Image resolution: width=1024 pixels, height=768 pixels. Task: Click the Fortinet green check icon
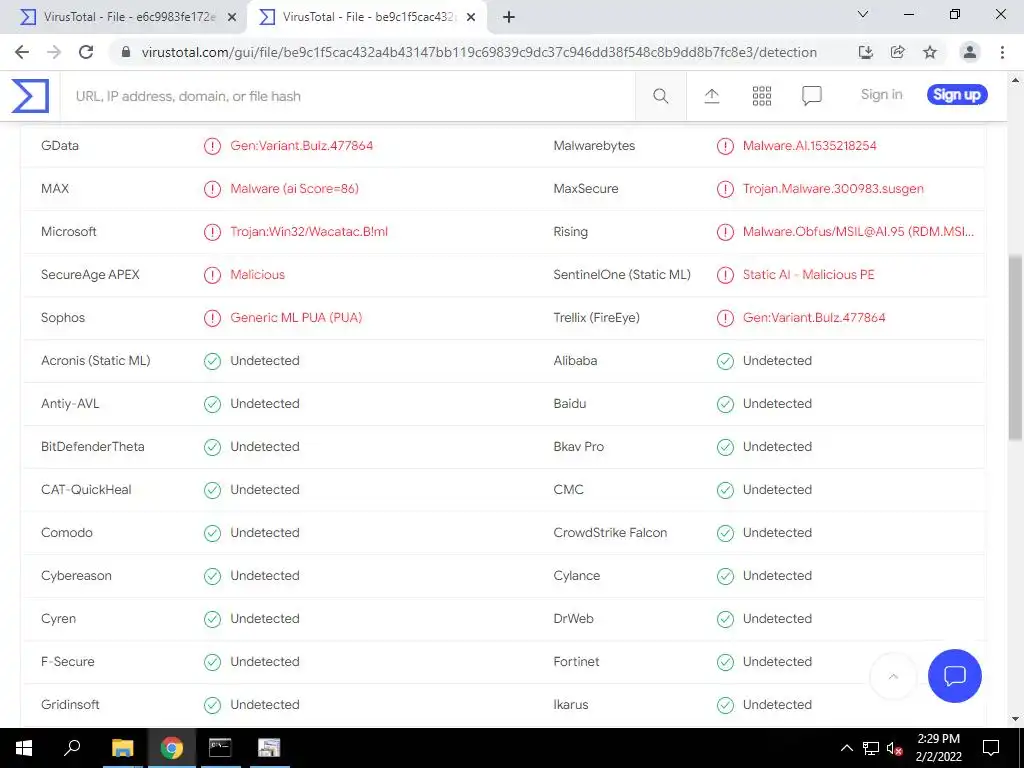(x=725, y=662)
